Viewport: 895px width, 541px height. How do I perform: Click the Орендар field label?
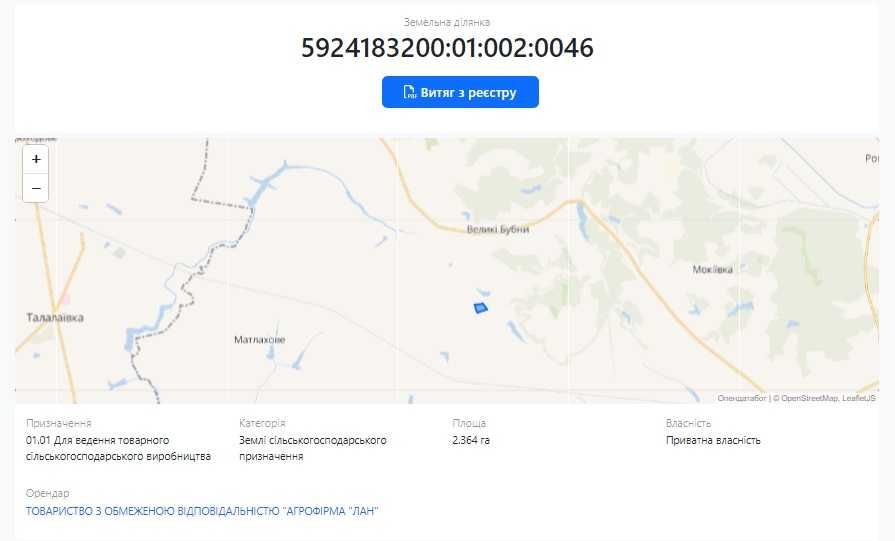[47, 493]
